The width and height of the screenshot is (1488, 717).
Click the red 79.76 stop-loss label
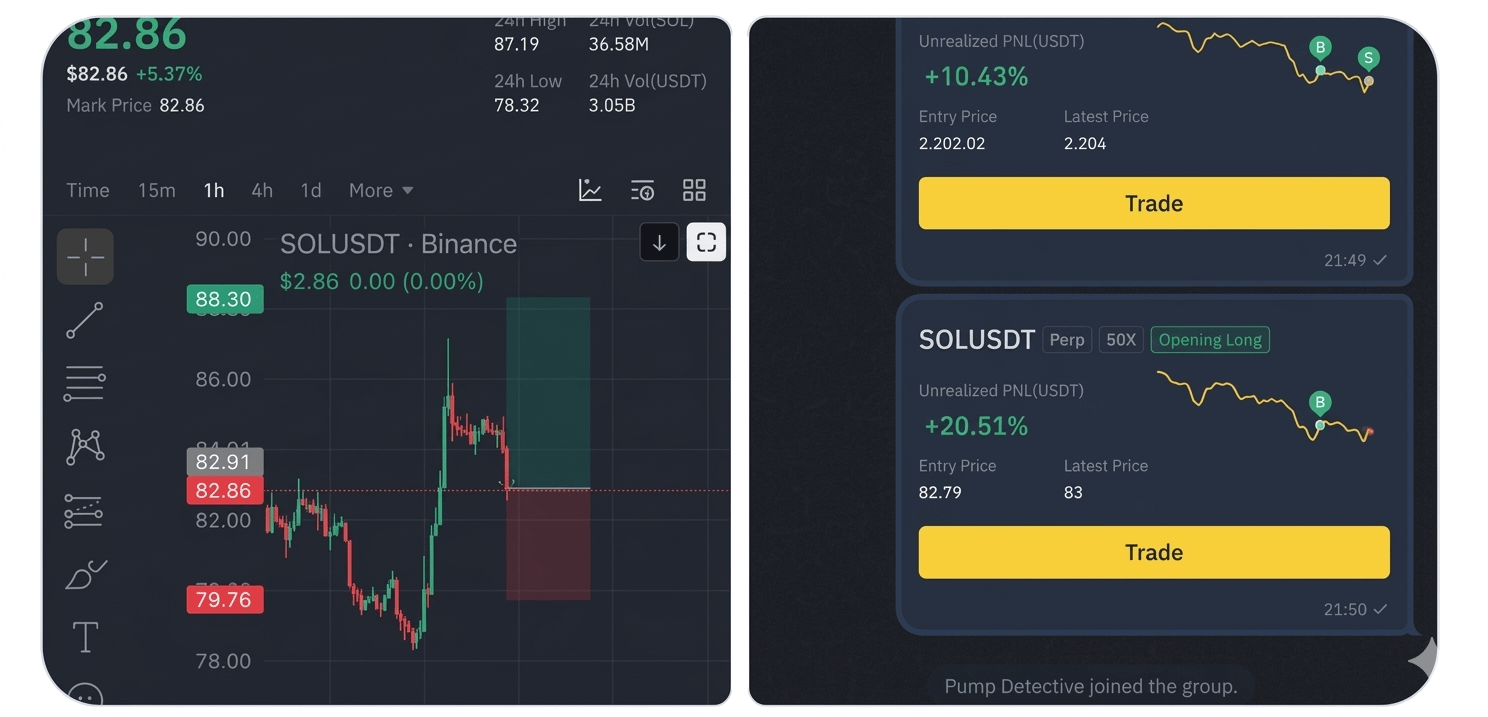[x=224, y=599]
